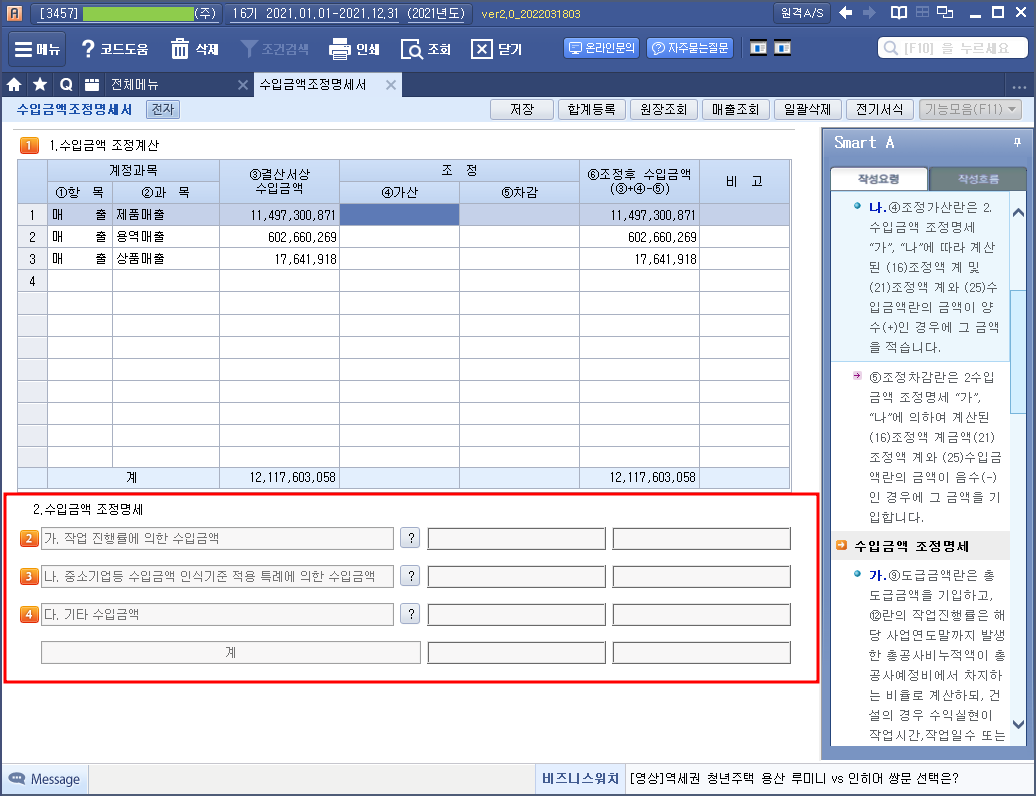Click the open book icon in title bar
The image size is (1036, 796).
point(899,13)
